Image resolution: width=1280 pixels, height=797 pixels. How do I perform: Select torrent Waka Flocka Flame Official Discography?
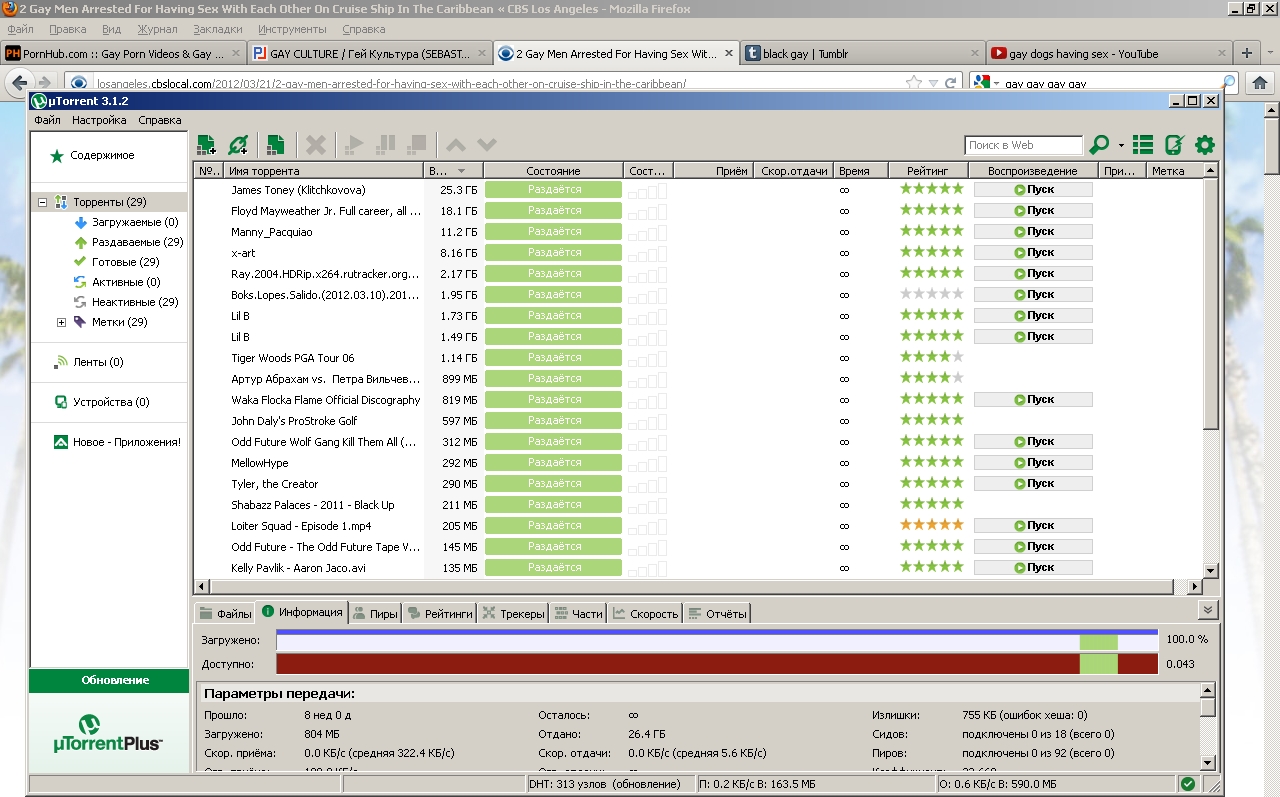click(x=326, y=400)
